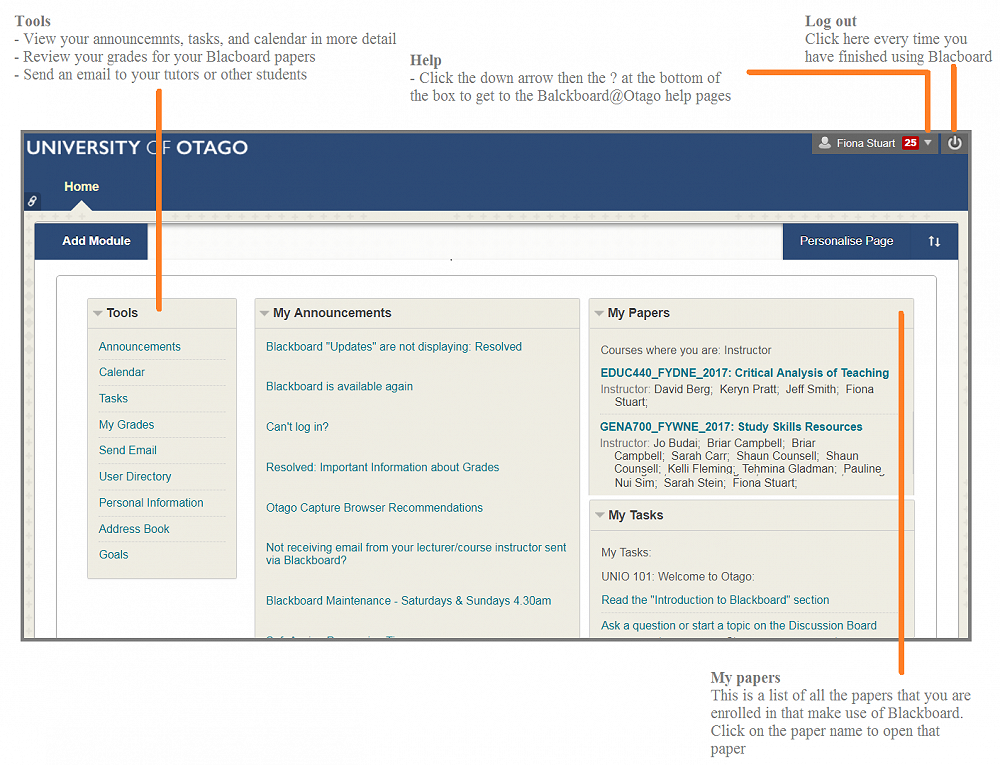Open GENA700 Study Skills Resources paper
Screen dimensions: 1000x765
tap(731, 427)
